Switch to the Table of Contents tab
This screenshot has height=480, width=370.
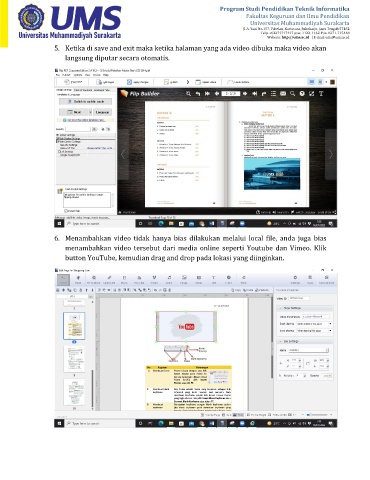point(83,90)
